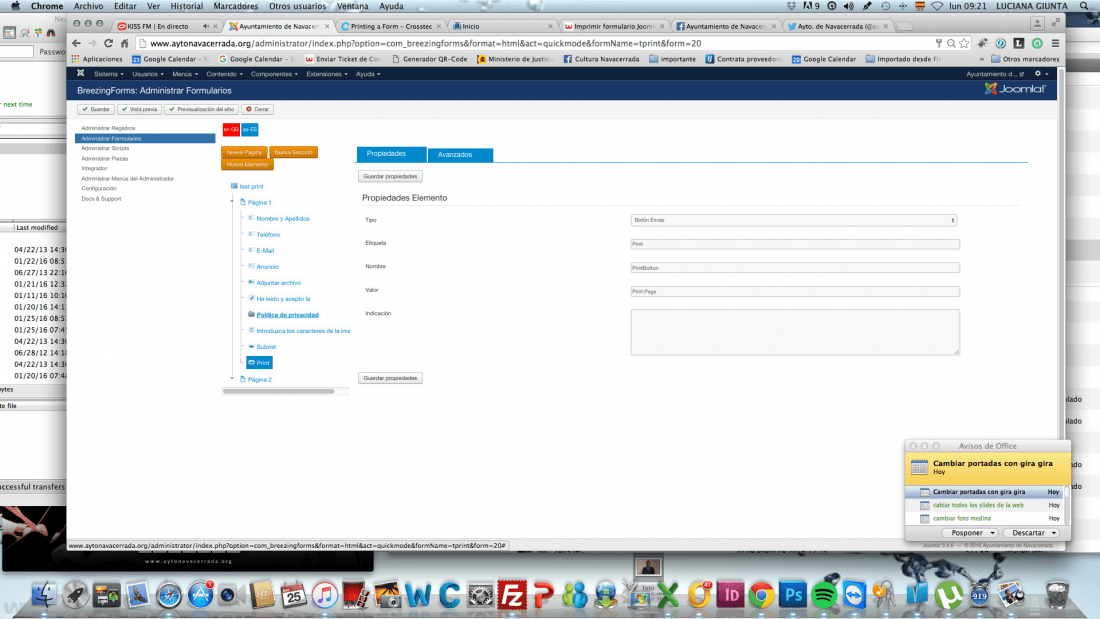Click the Cerrar toolbar button
This screenshot has width=1100, height=619.
(x=257, y=109)
